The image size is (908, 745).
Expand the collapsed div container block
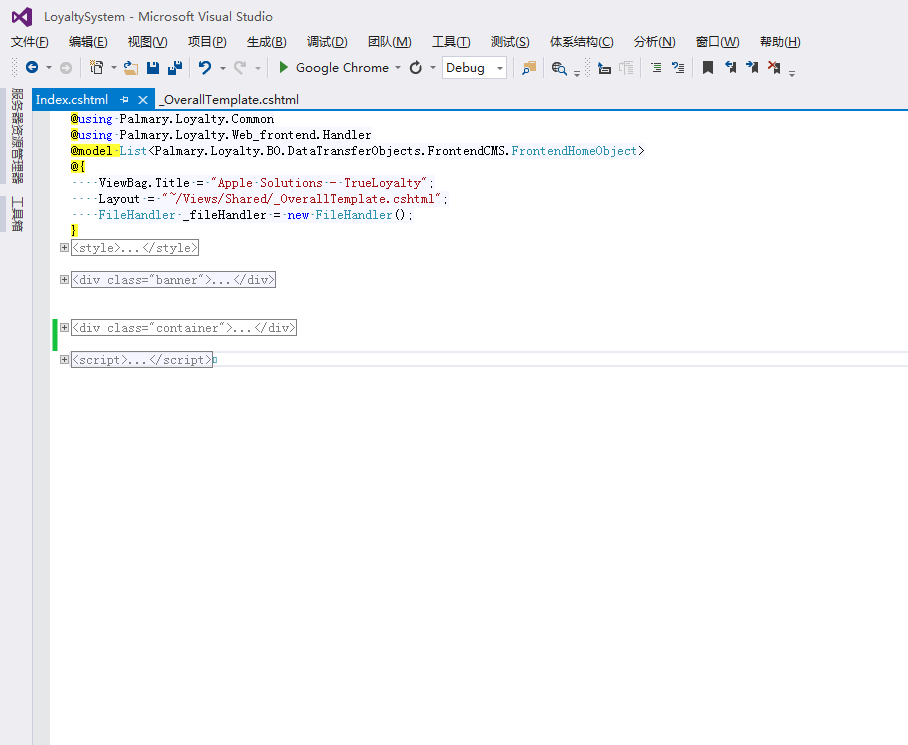click(x=64, y=328)
